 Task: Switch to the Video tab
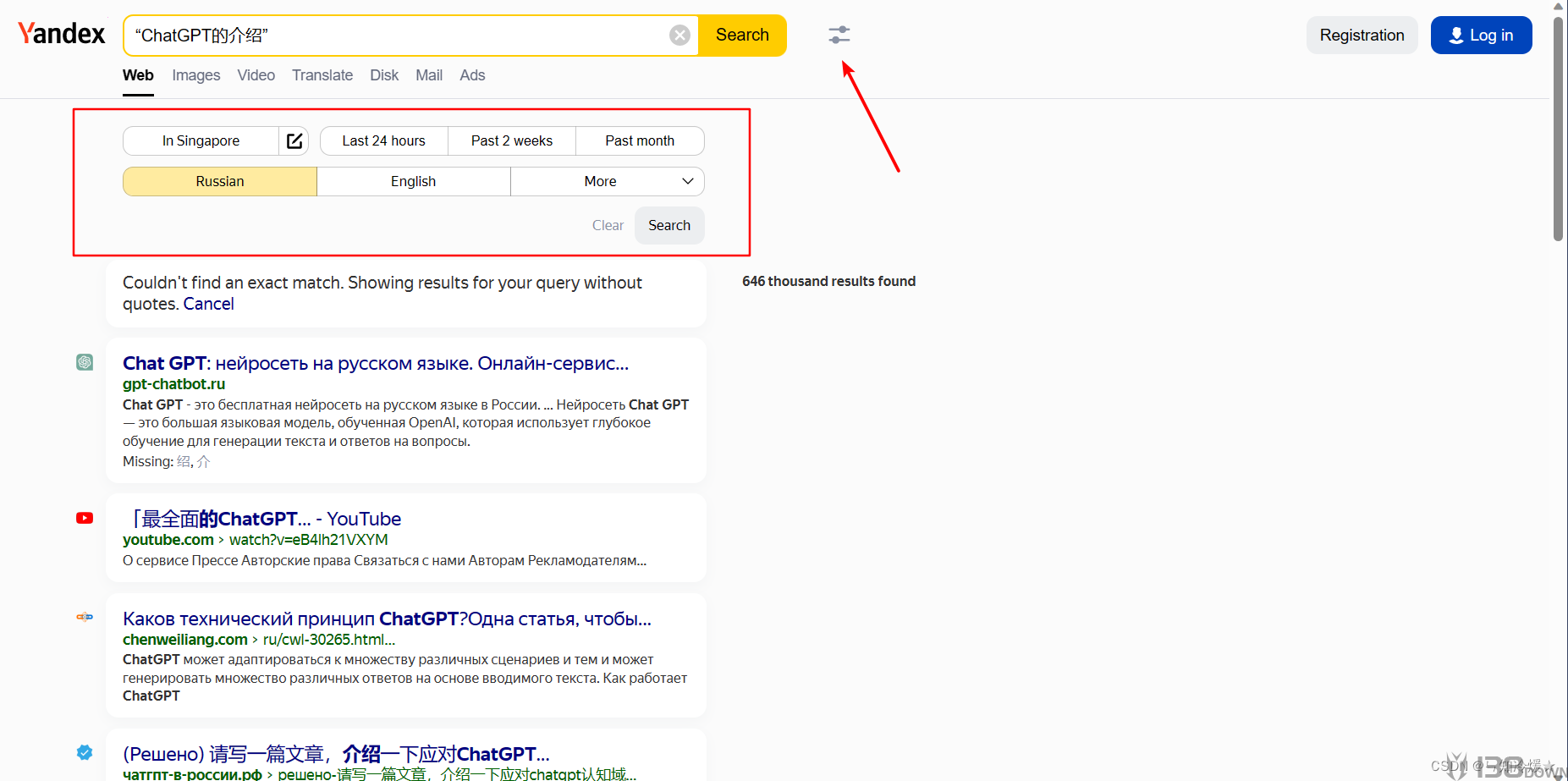[256, 75]
